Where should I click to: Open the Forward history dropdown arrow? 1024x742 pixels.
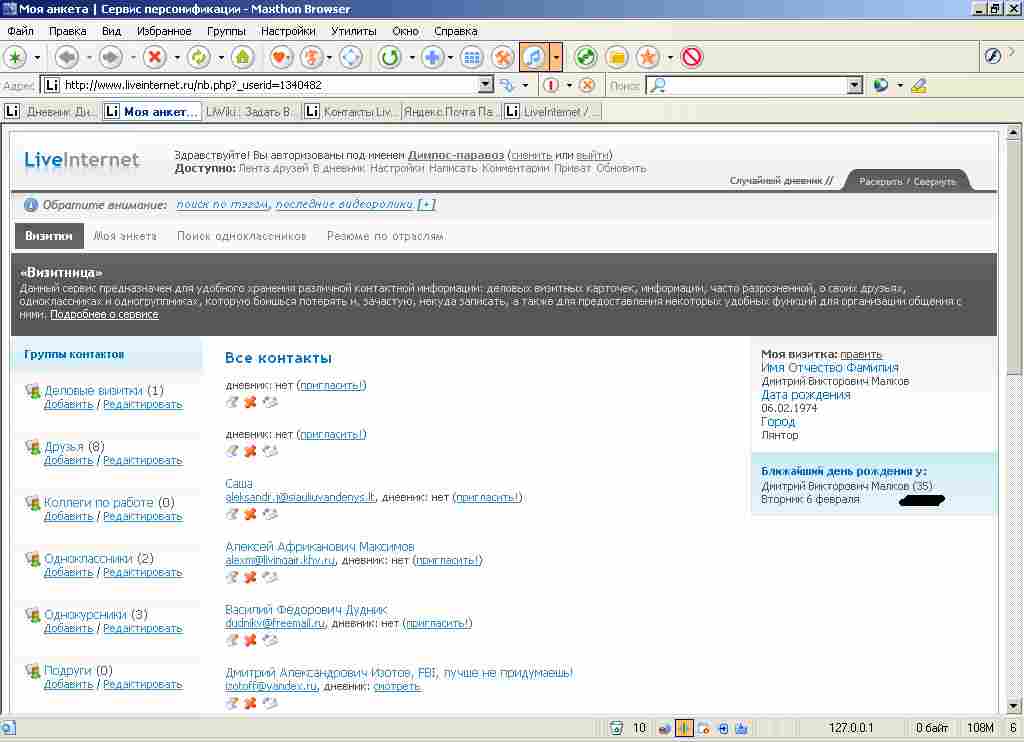(x=133, y=57)
